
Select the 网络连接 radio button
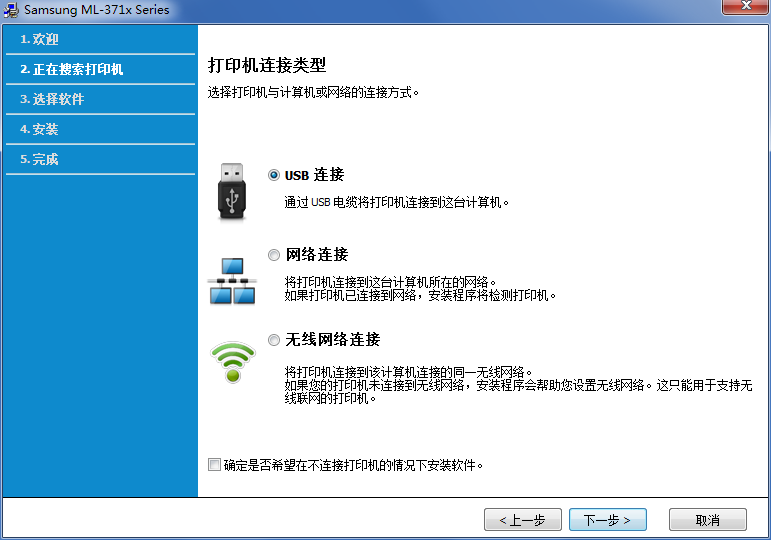click(x=274, y=255)
